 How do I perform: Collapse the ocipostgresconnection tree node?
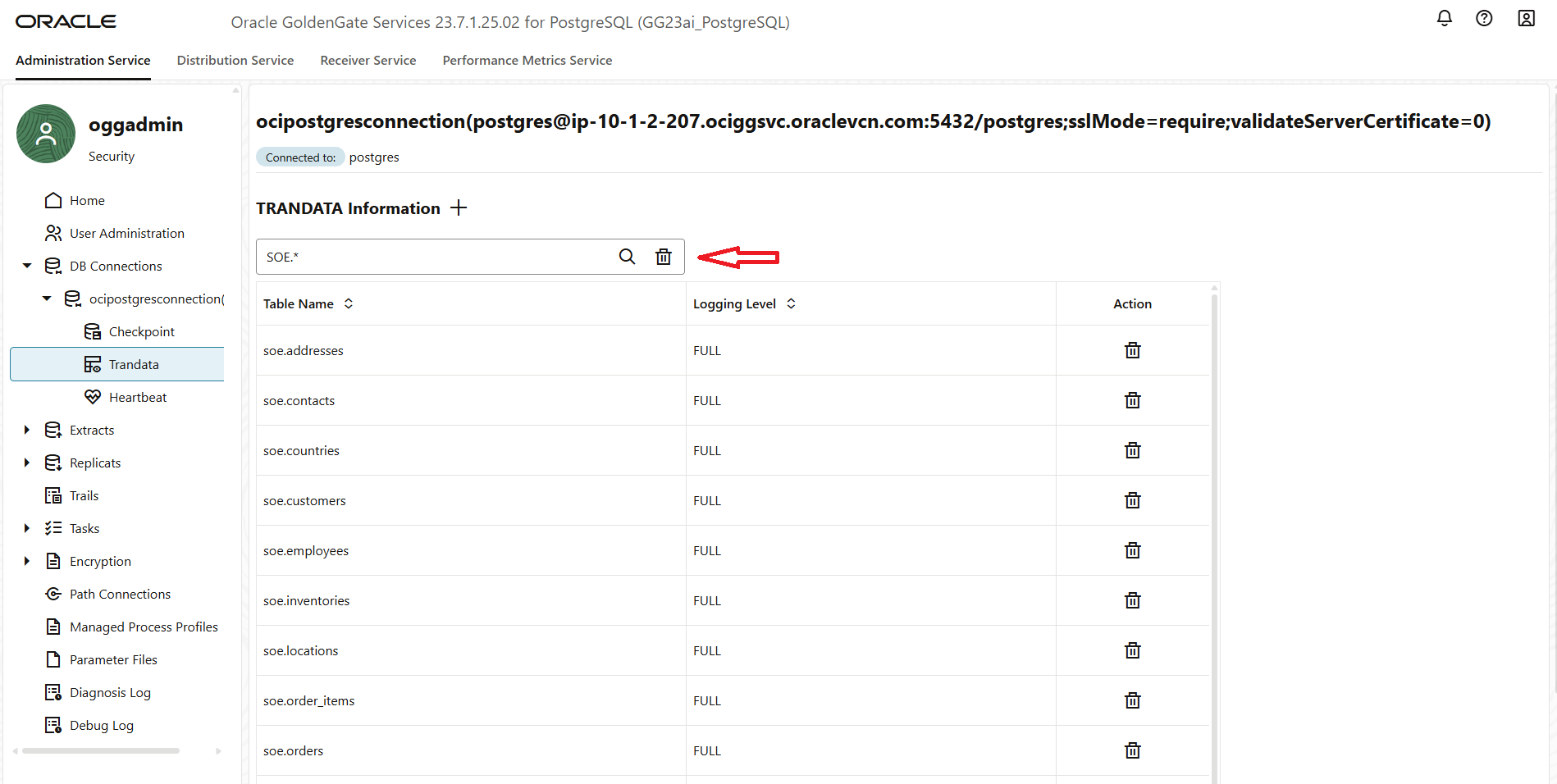47,299
